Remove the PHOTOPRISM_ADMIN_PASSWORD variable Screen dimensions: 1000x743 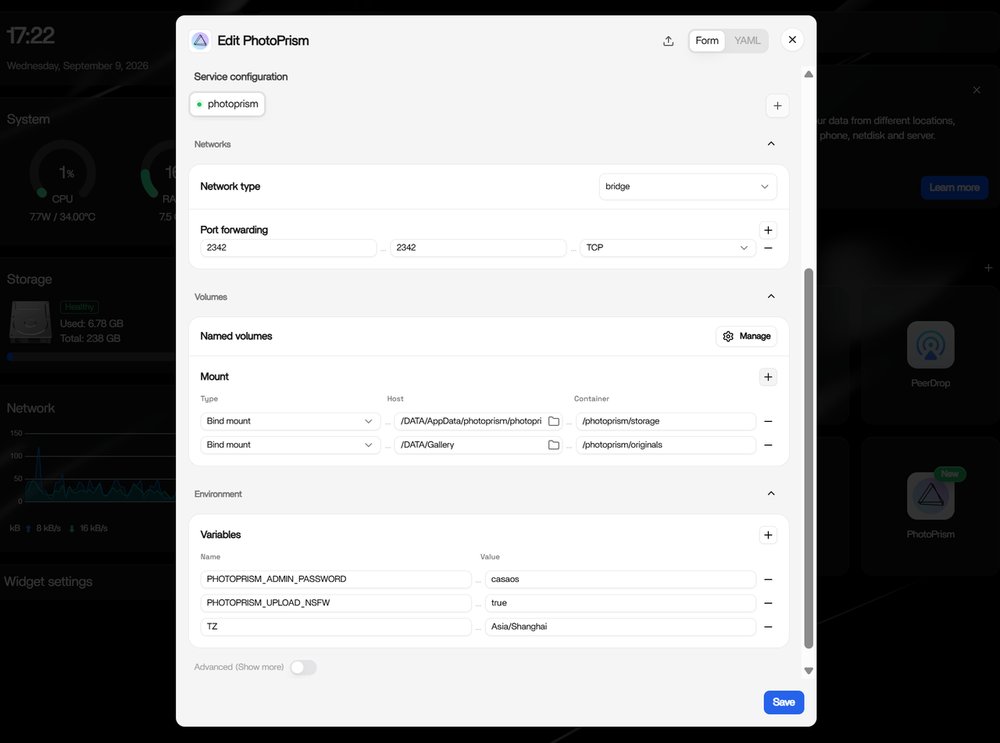click(x=768, y=579)
